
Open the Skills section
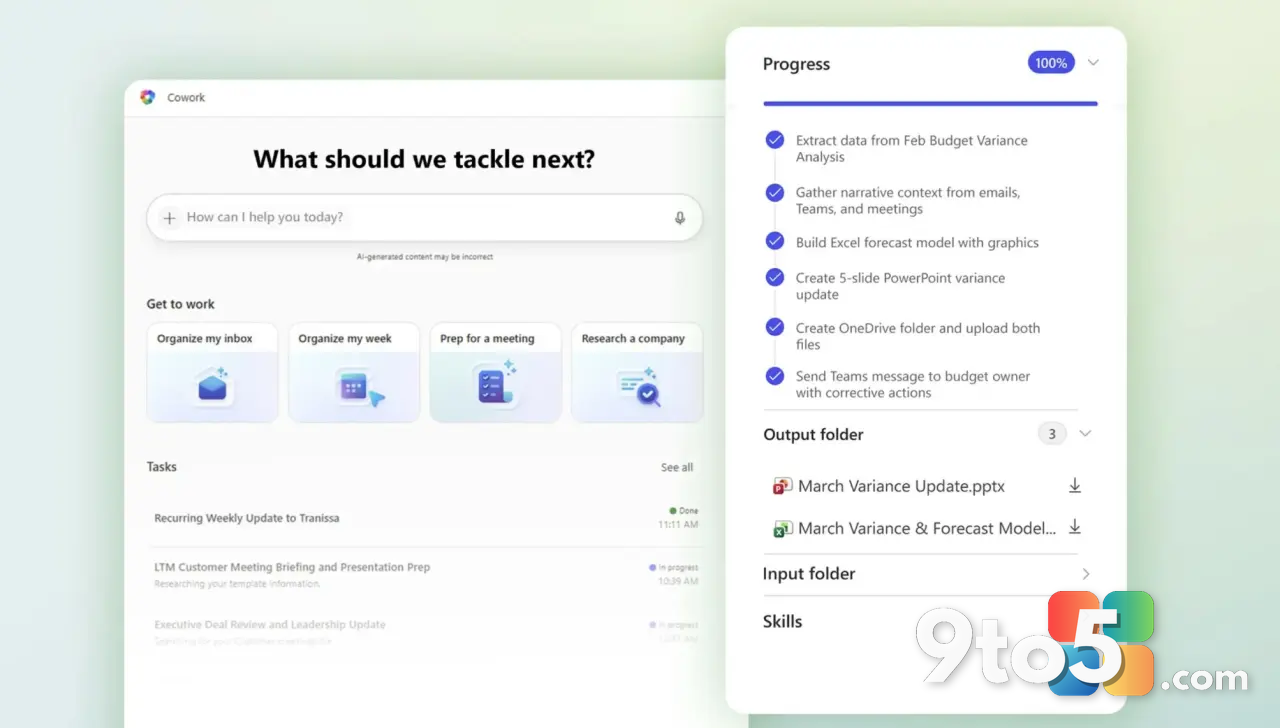782,621
